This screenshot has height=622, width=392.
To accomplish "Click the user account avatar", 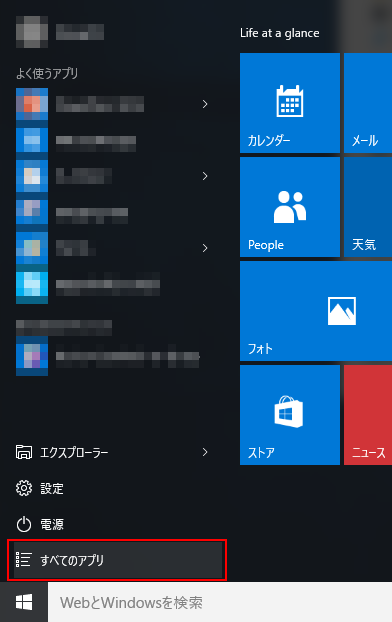I will tap(32, 32).
